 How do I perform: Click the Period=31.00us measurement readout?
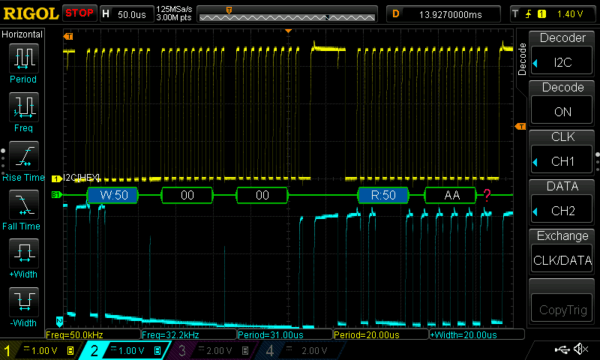click(271, 335)
